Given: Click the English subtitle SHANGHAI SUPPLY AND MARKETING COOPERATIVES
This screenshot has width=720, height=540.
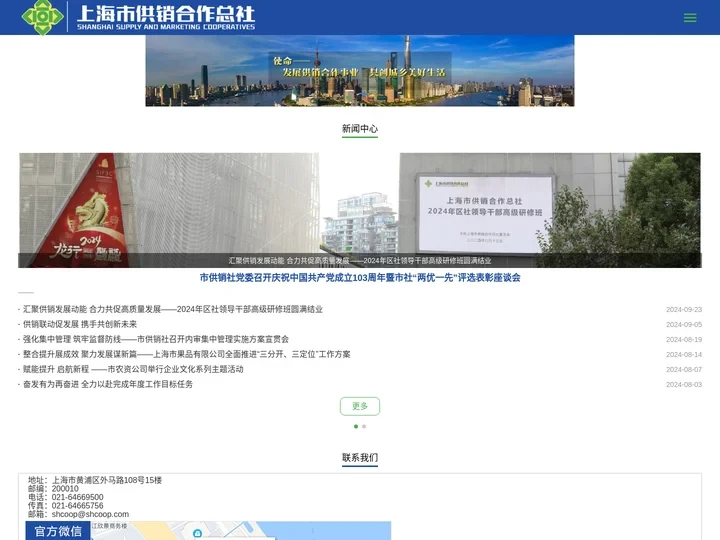Looking at the screenshot, I should tap(166, 27).
